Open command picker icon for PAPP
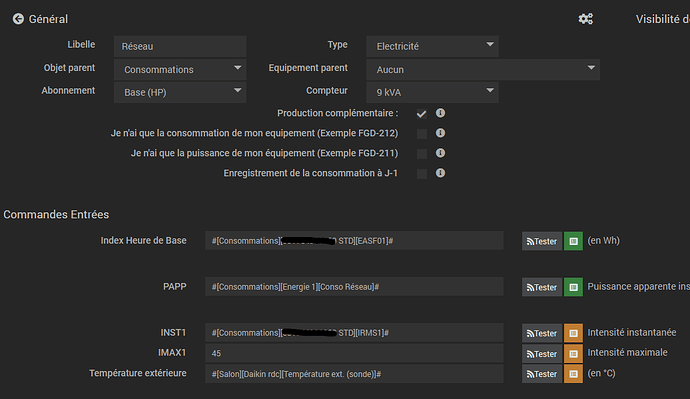Image resolution: width=690 pixels, height=399 pixels. 573,287
